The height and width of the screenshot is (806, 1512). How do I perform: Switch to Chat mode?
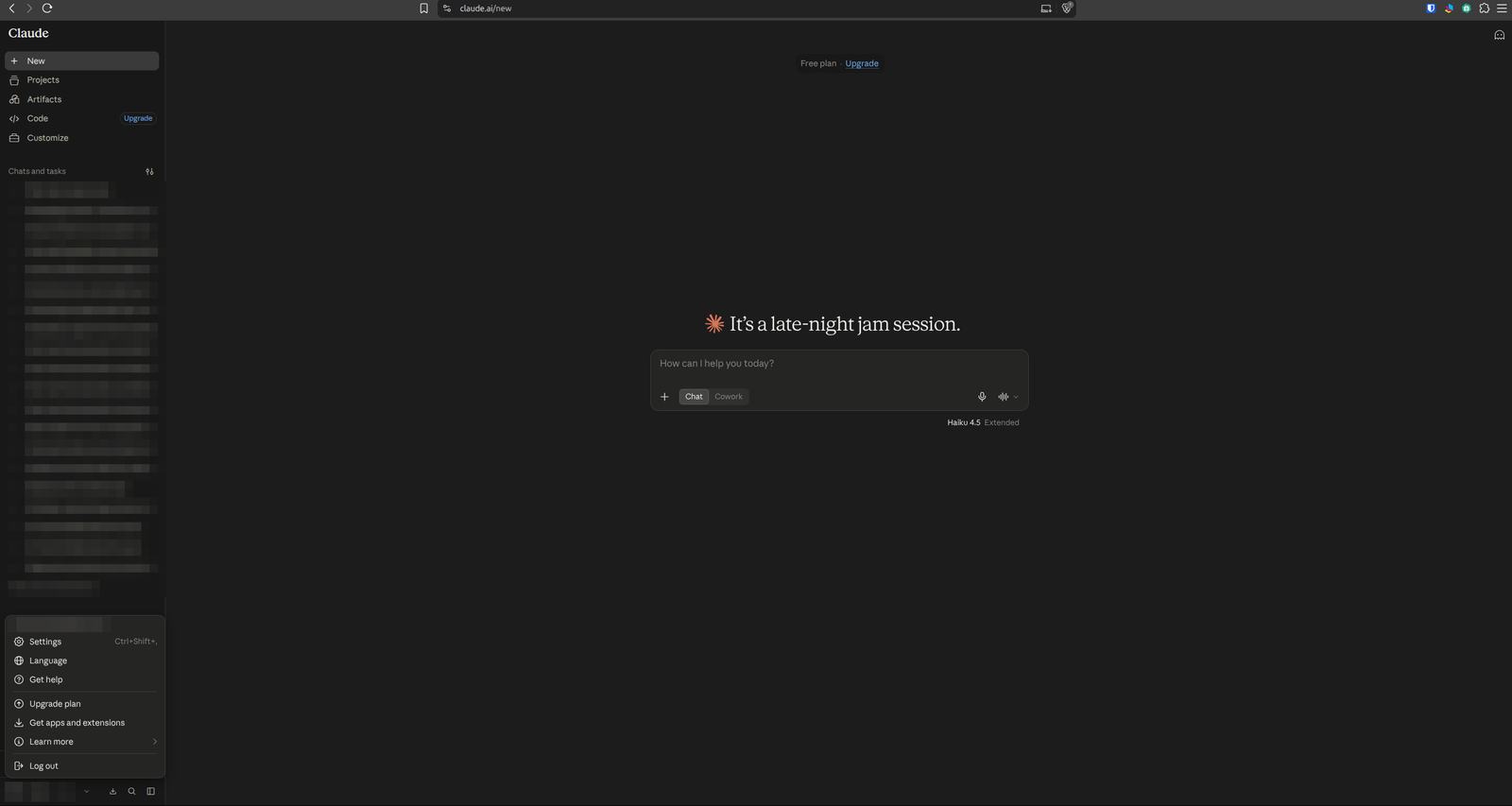click(x=694, y=397)
